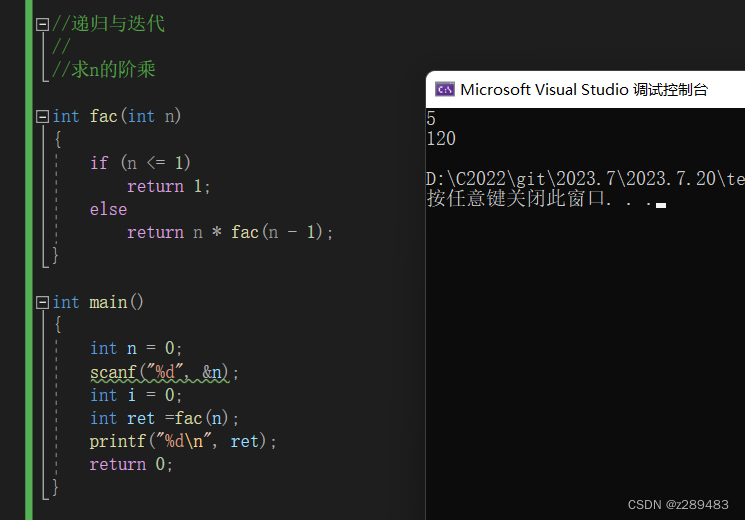Click the //求n的阶乘 comment line
Viewport: 745px width, 520px height.
(x=104, y=70)
